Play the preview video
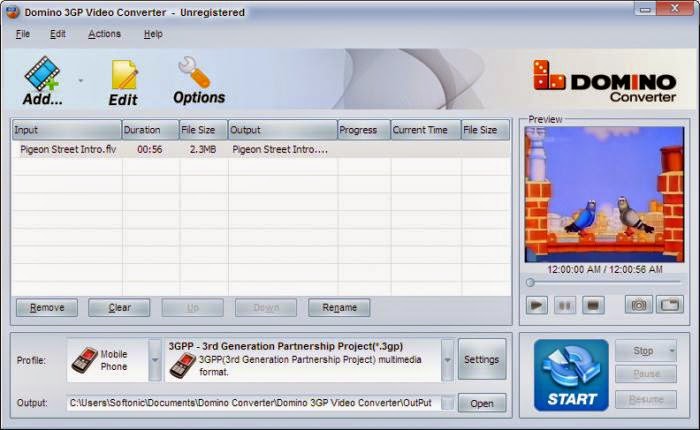This screenshot has width=700, height=430. click(537, 305)
